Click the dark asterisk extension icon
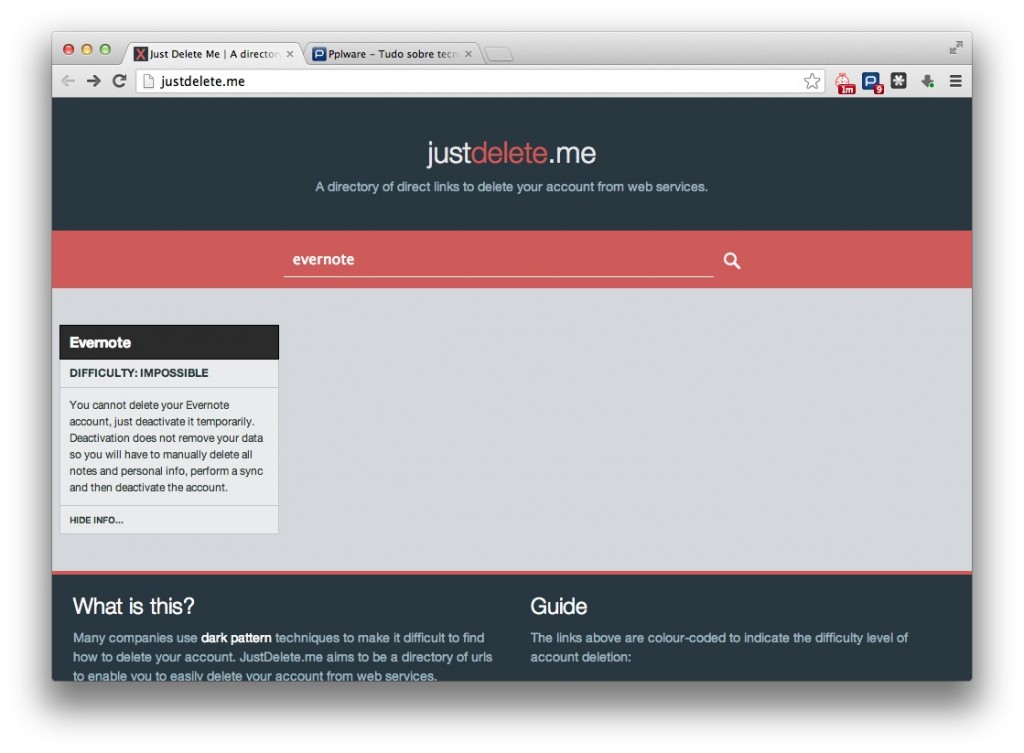The width and height of the screenshot is (1024, 753). click(x=898, y=81)
